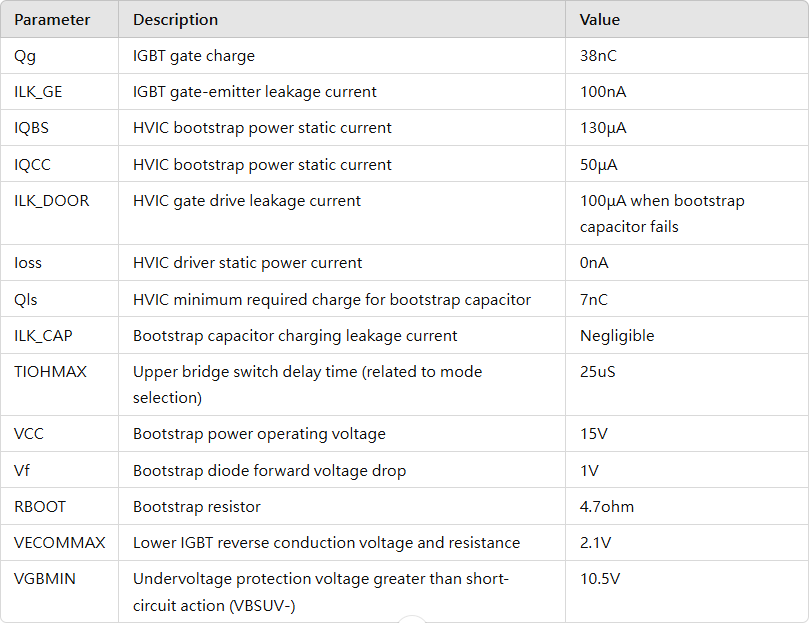809x623 pixels.
Task: Click the VGBMIN 10.5V value cell
Action: pyautogui.click(x=600, y=579)
